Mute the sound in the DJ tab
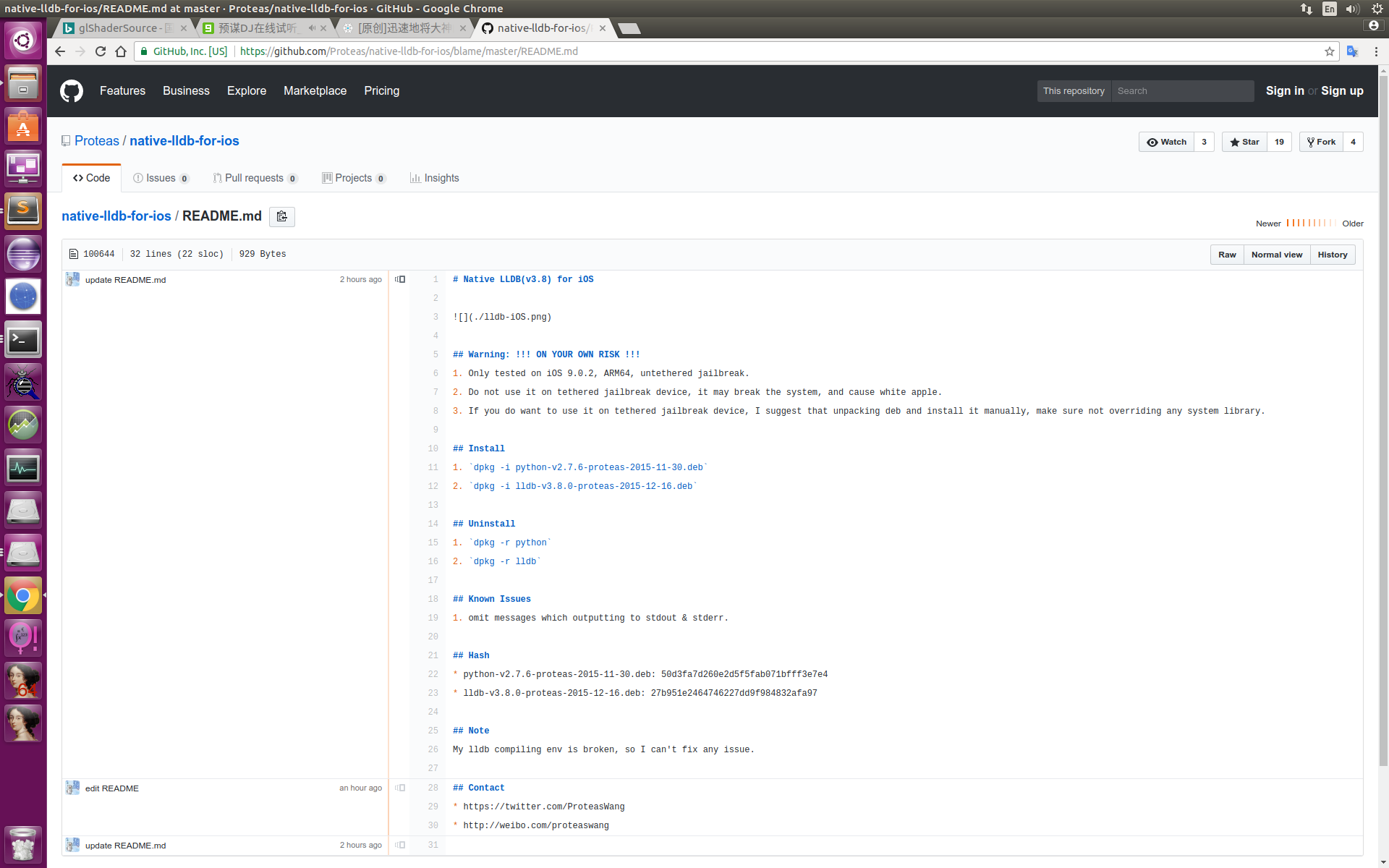 (311, 28)
